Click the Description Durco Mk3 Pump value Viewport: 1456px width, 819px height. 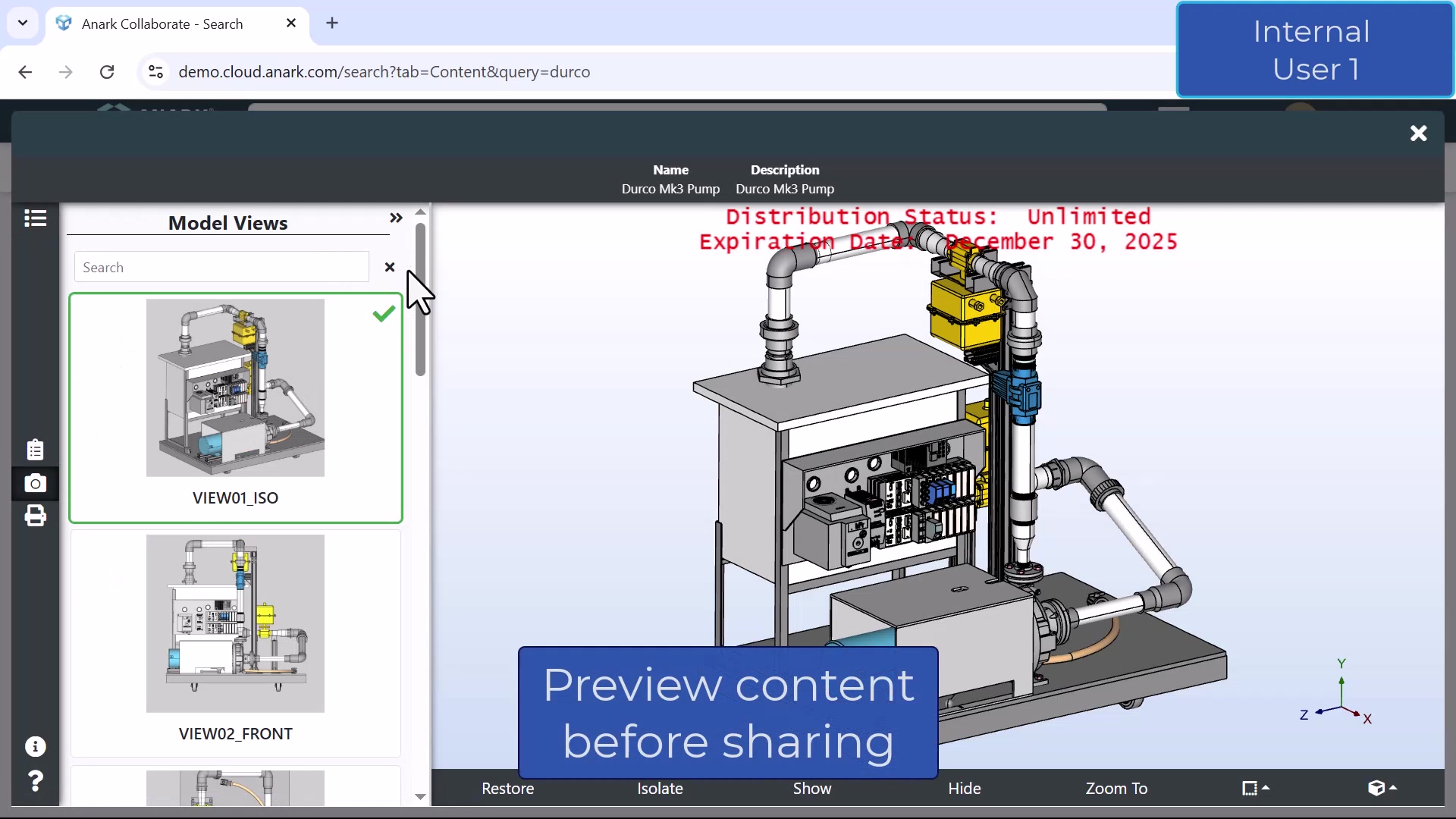point(785,189)
